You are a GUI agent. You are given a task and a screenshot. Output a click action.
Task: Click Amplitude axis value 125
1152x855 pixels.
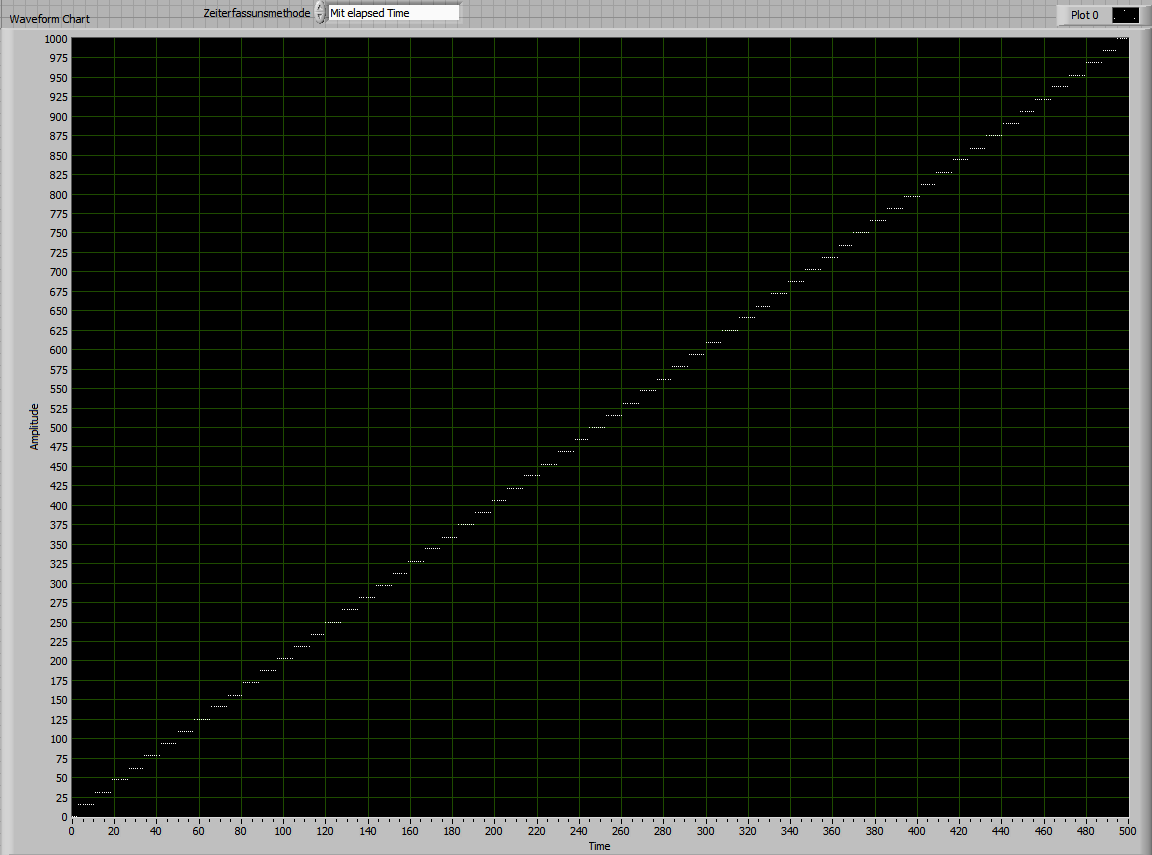tap(59, 719)
